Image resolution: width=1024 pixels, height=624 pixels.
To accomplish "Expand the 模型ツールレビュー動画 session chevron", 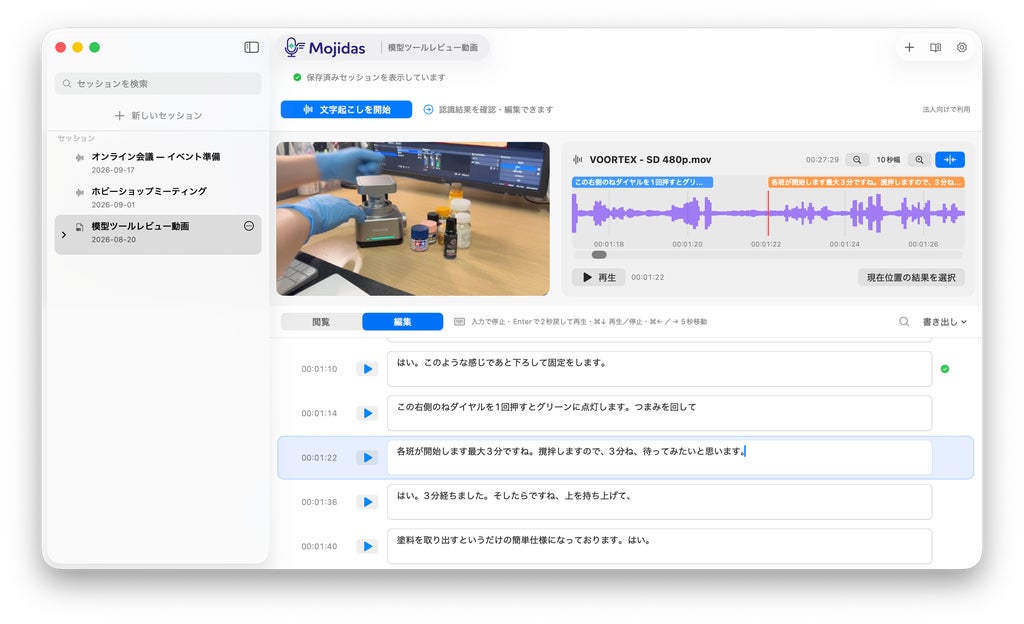I will (x=63, y=234).
